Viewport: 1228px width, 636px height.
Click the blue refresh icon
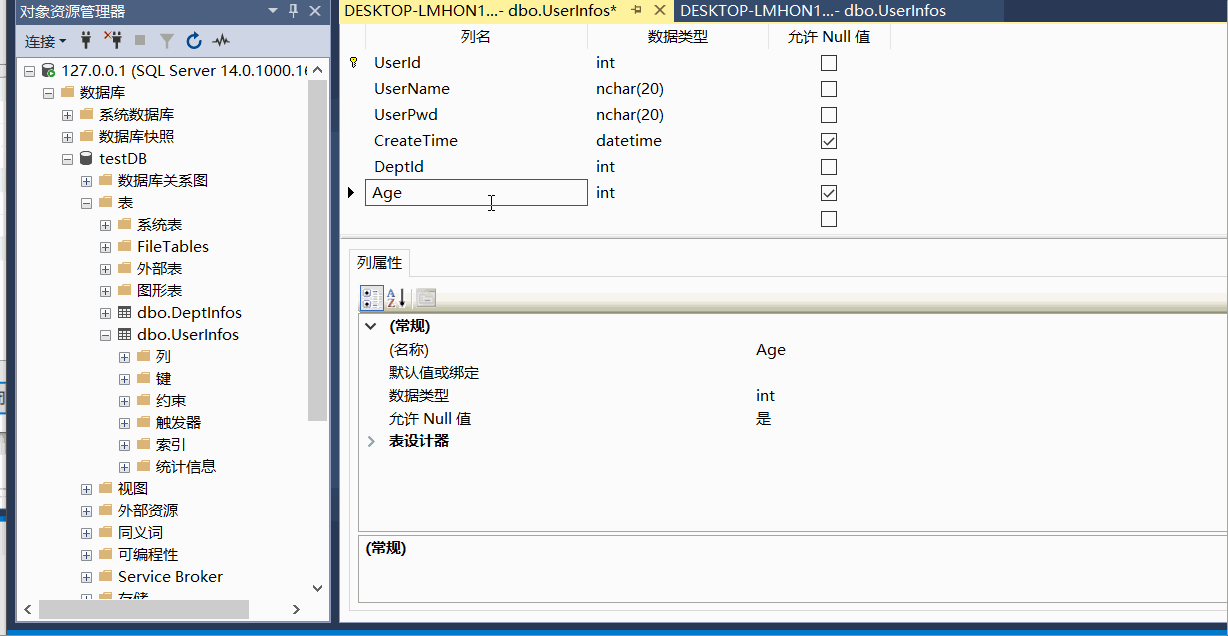coord(194,41)
